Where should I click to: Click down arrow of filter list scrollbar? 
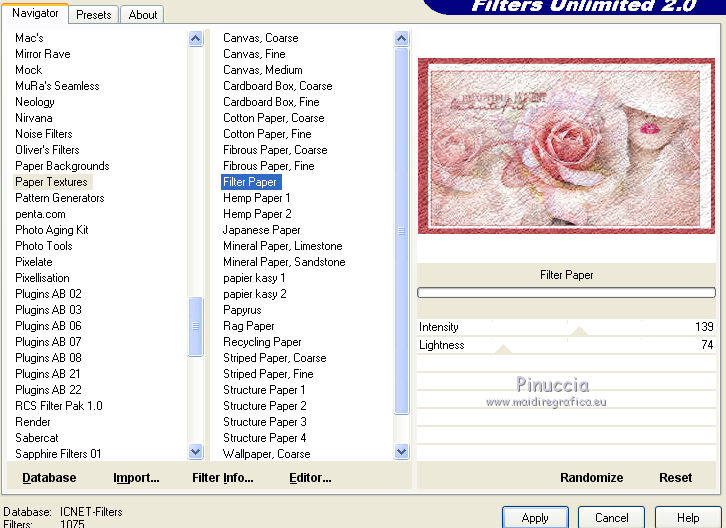click(401, 451)
